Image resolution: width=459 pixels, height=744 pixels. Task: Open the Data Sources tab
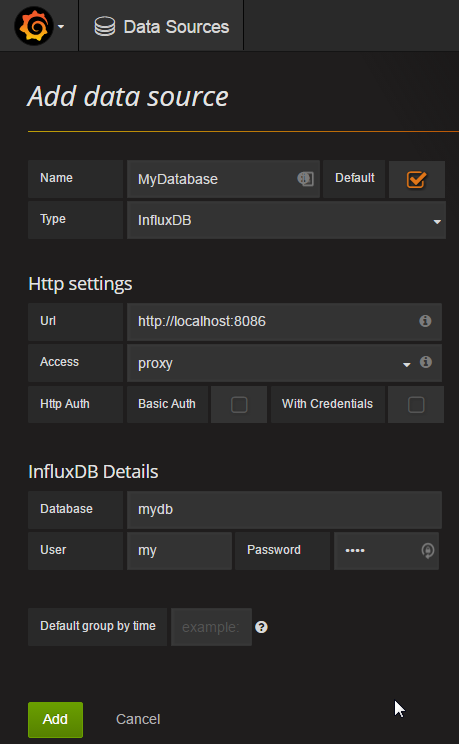[x=161, y=27]
